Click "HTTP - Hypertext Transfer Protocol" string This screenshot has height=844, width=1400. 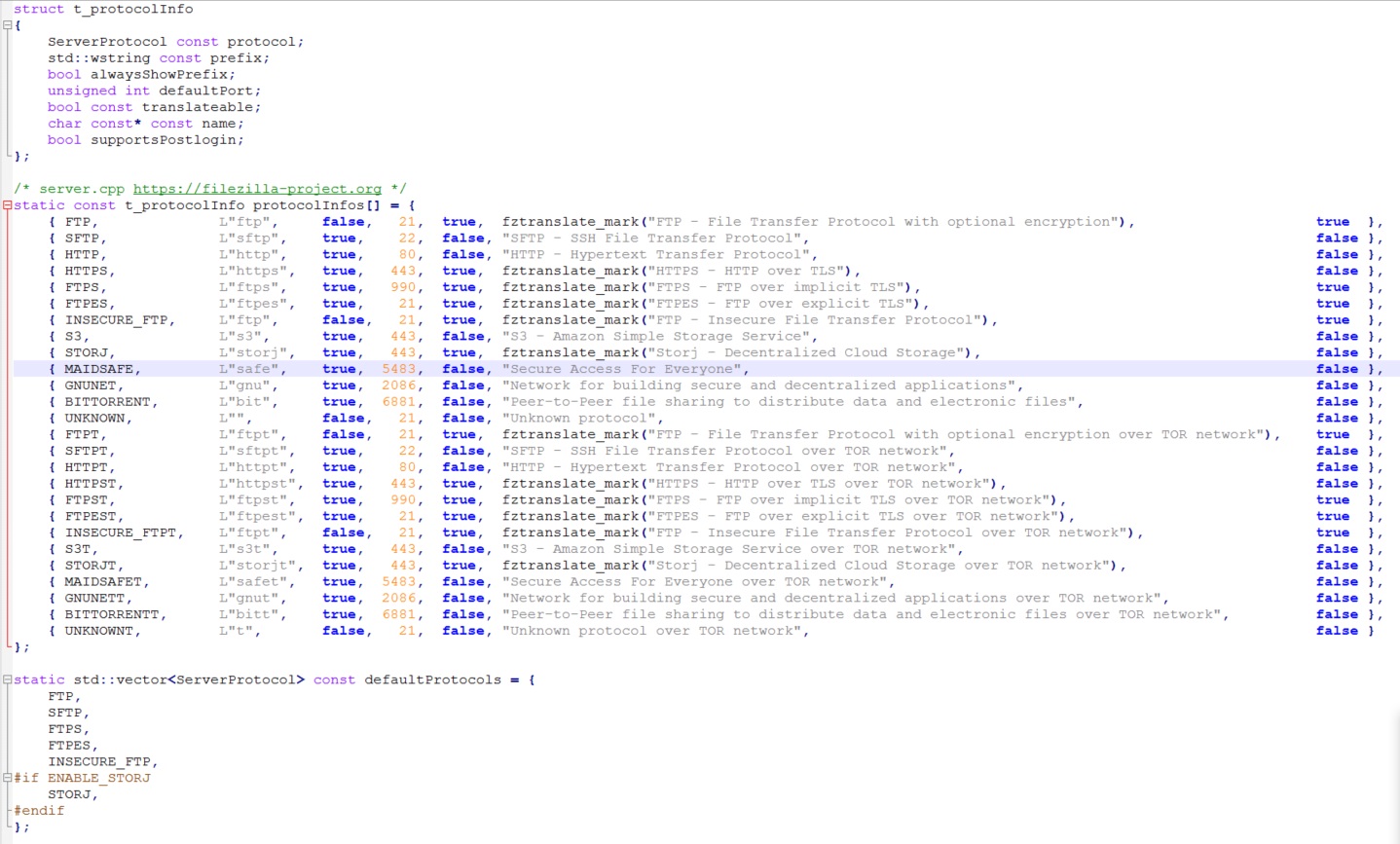pyautogui.click(x=656, y=255)
